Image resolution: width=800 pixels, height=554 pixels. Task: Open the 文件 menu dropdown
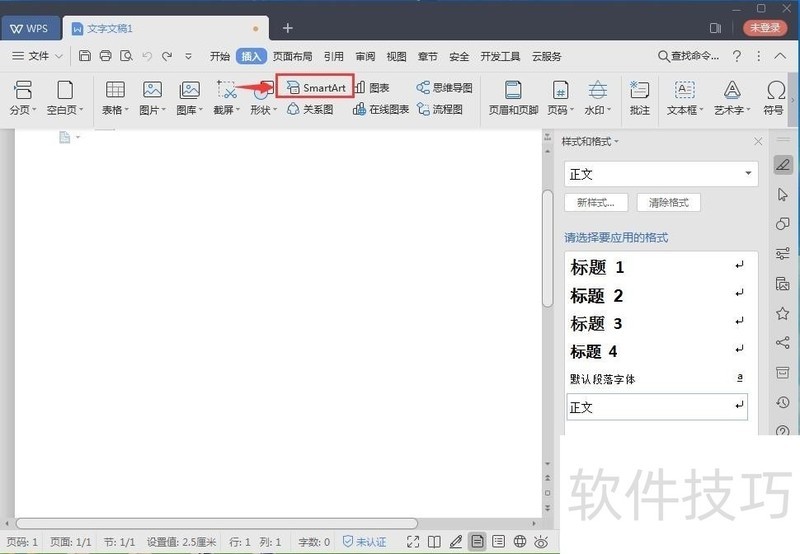click(x=38, y=56)
